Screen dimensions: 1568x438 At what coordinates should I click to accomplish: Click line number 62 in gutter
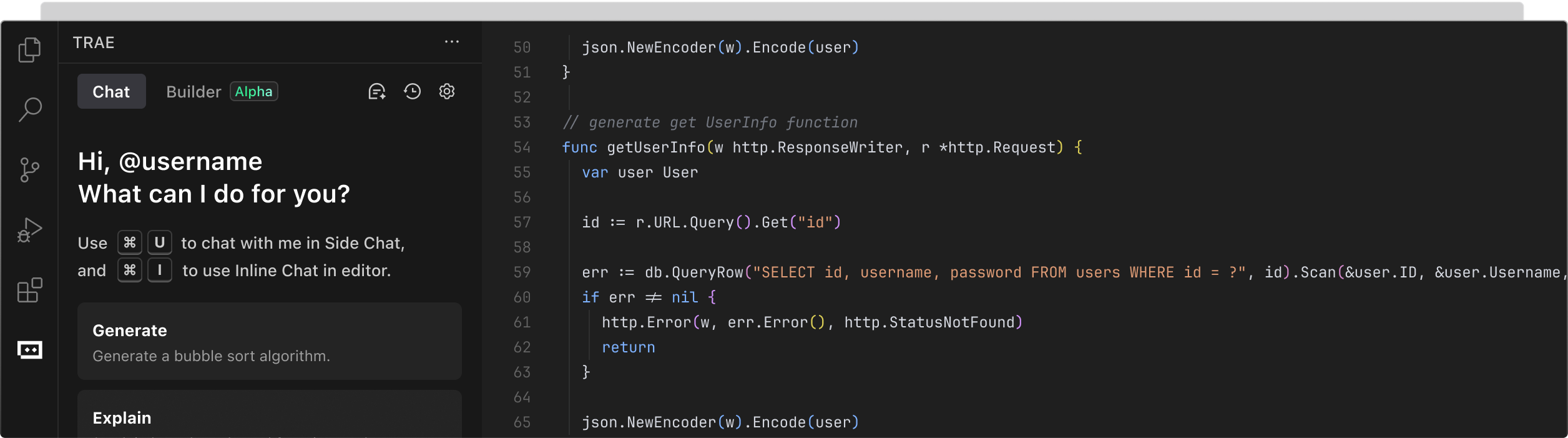(522, 347)
